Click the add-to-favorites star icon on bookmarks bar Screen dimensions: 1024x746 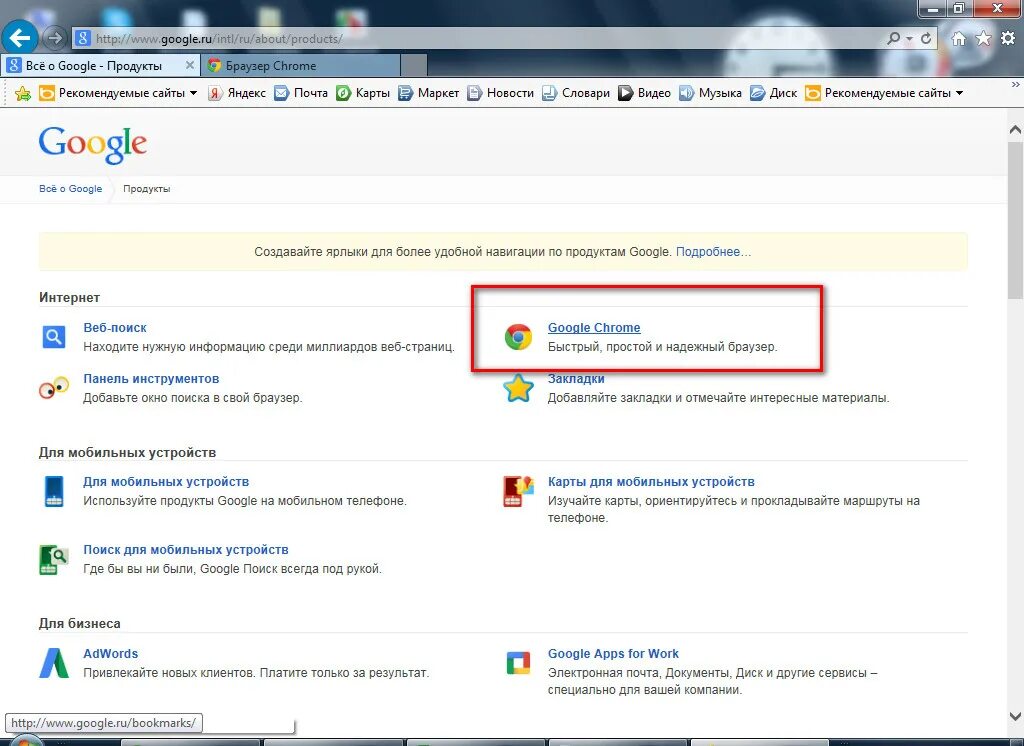pyautogui.click(x=23, y=93)
